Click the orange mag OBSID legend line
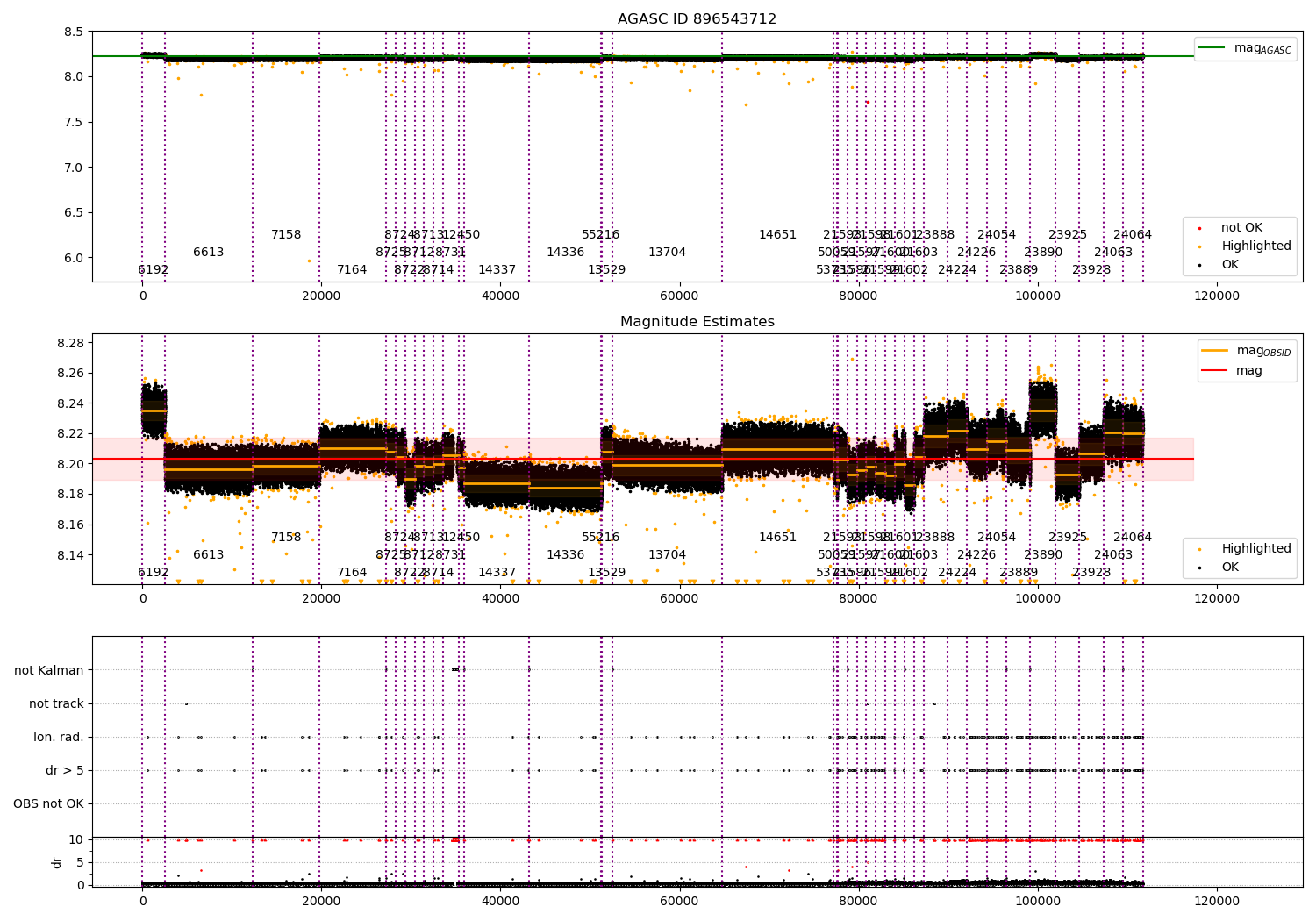The width and height of the screenshot is (1316, 921). 1215,351
